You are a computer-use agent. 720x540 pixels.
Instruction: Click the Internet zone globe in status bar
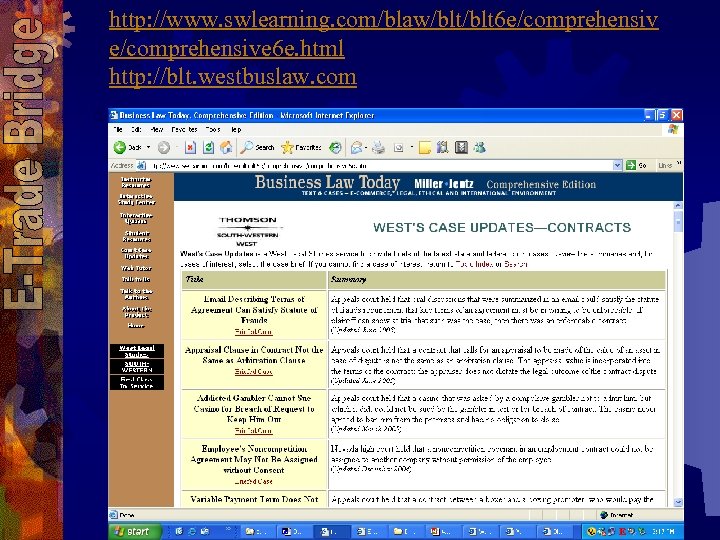tap(604, 515)
